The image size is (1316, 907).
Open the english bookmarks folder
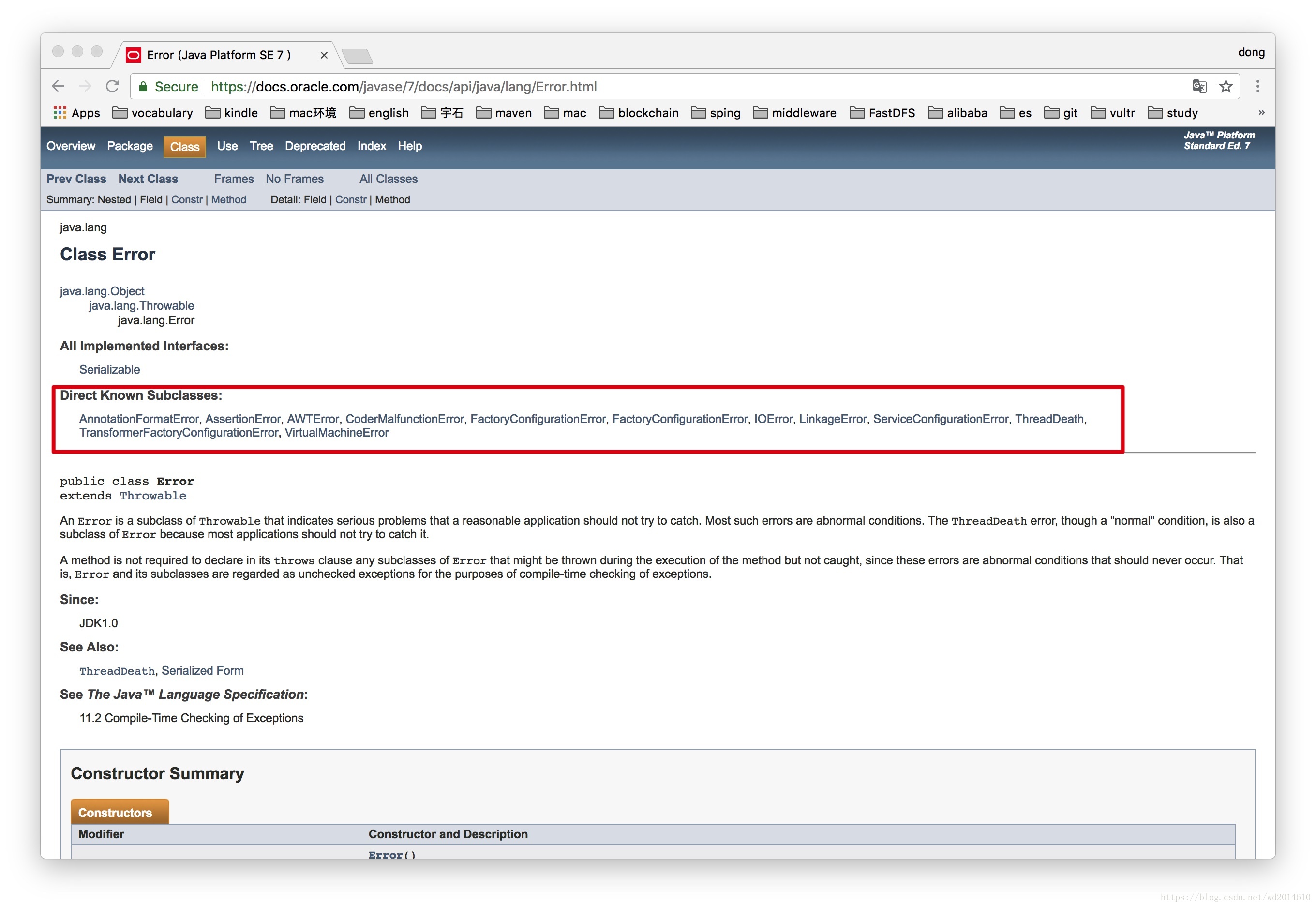pos(379,113)
